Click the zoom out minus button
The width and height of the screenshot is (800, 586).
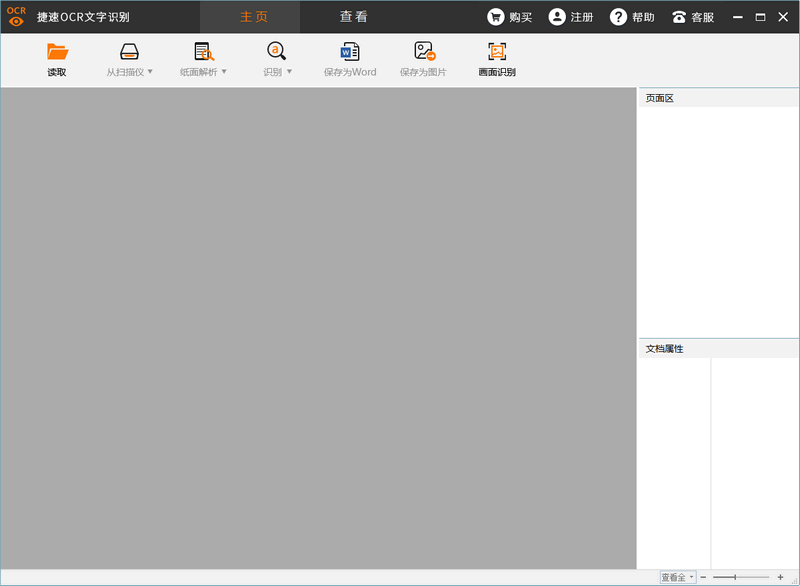point(703,577)
